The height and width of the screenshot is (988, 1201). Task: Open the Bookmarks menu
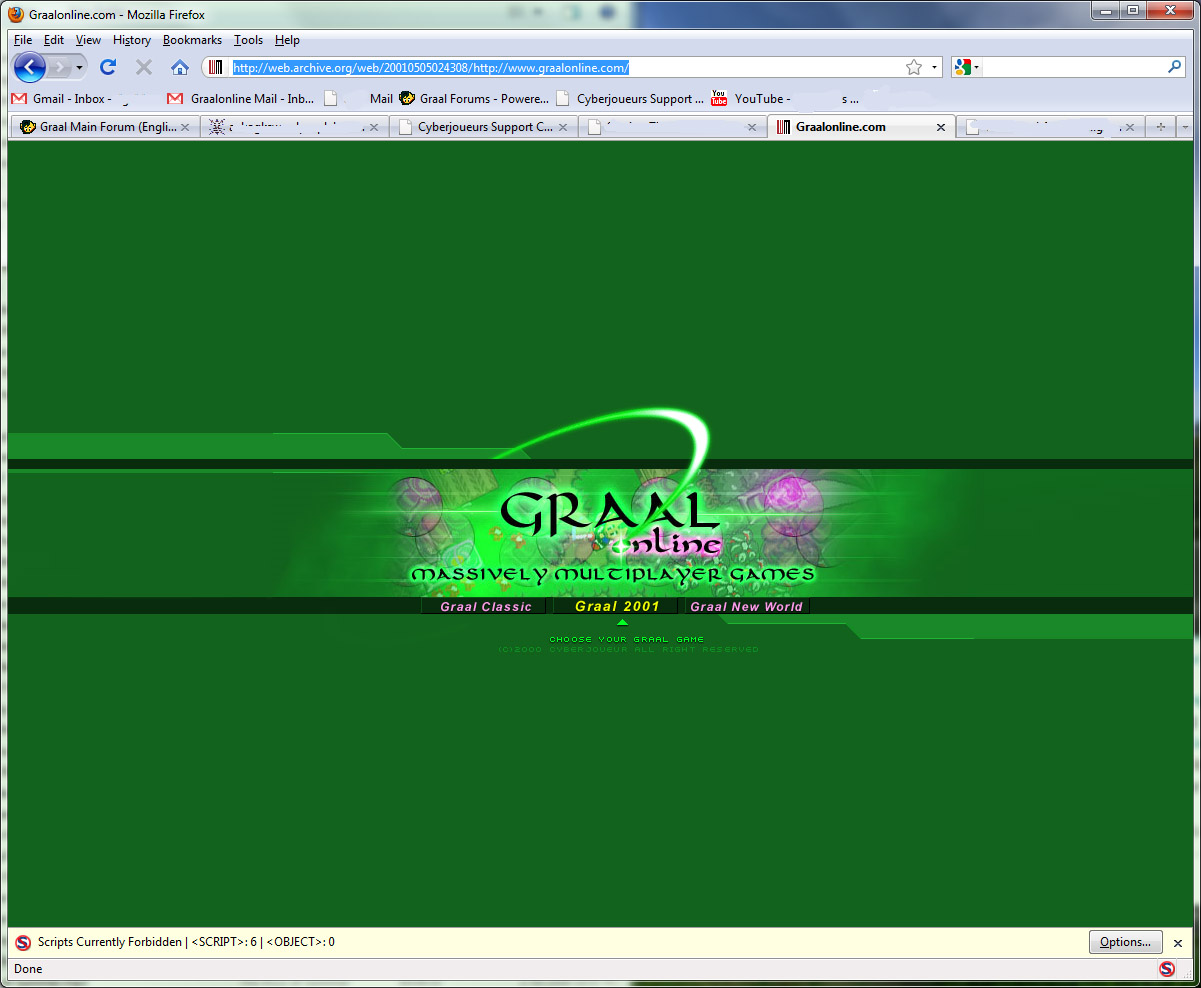pyautogui.click(x=192, y=40)
